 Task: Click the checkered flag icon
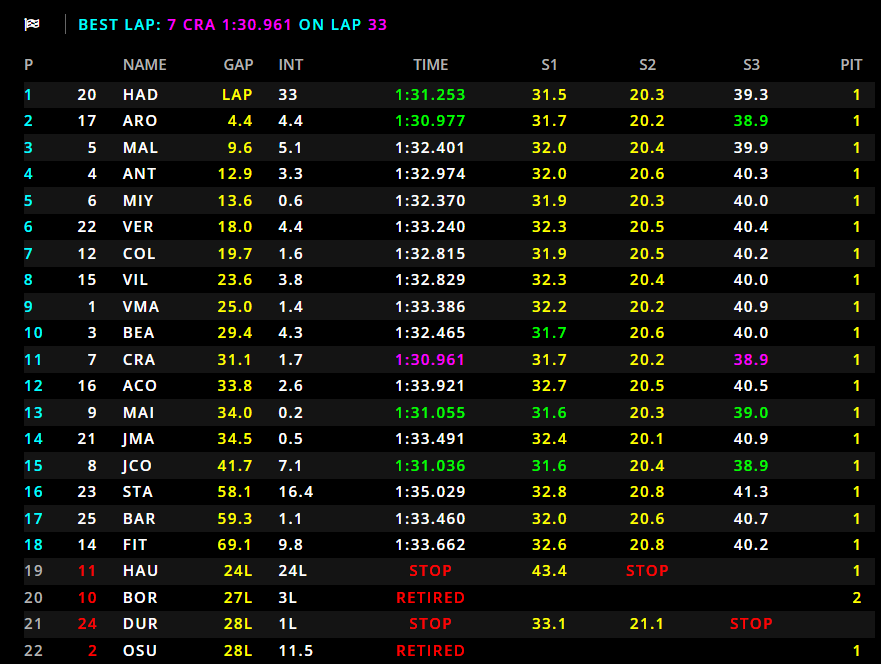tap(32, 25)
